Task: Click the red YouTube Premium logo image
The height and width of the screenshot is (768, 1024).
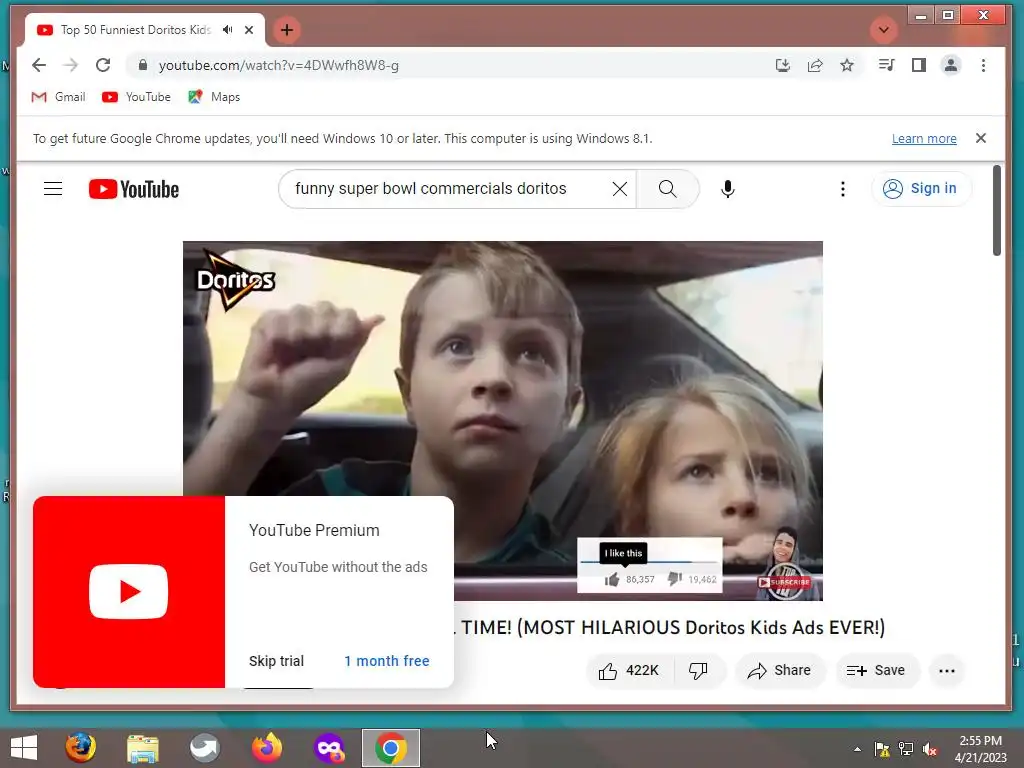Action: (x=129, y=592)
